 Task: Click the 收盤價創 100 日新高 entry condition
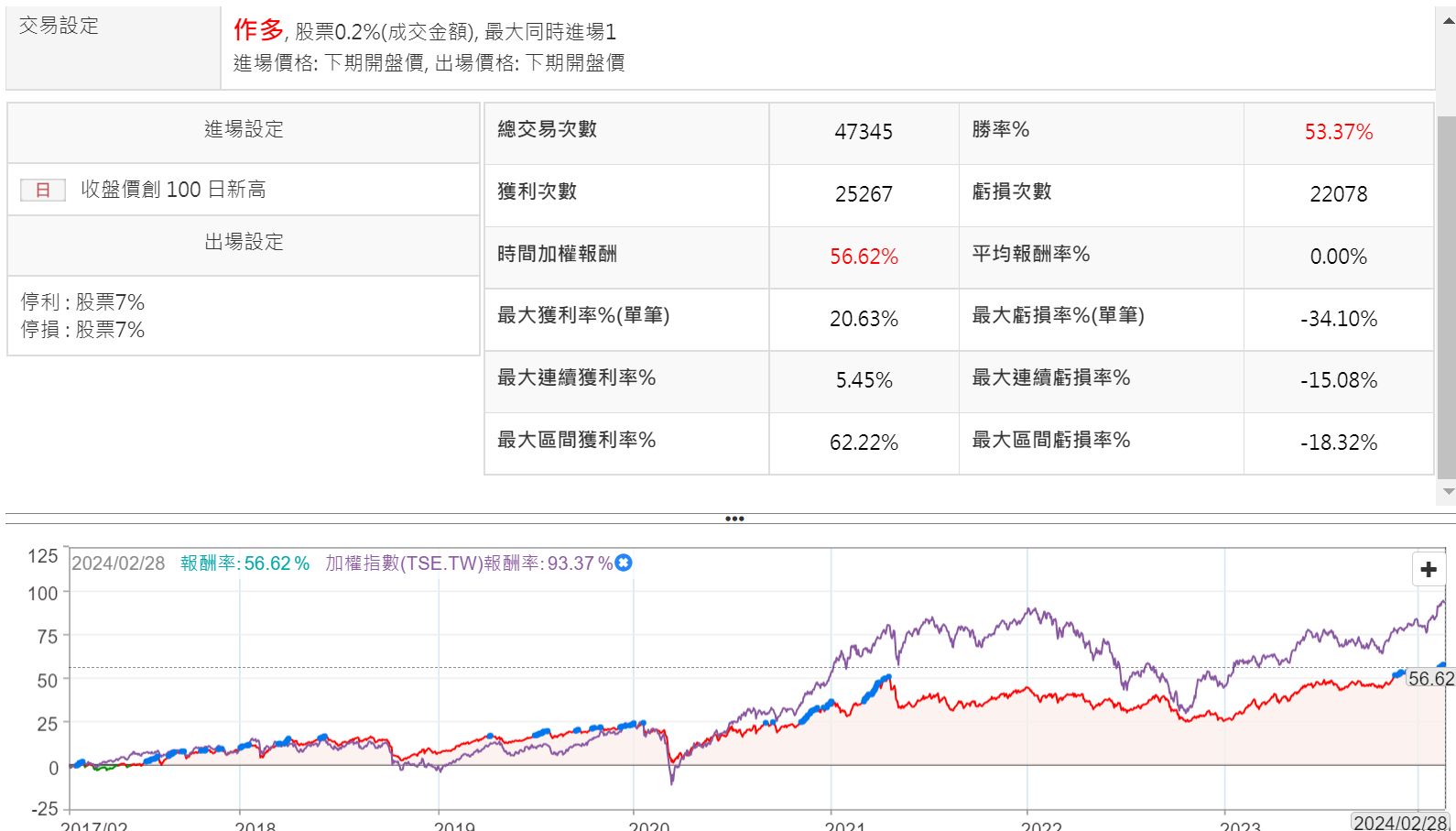[173, 190]
